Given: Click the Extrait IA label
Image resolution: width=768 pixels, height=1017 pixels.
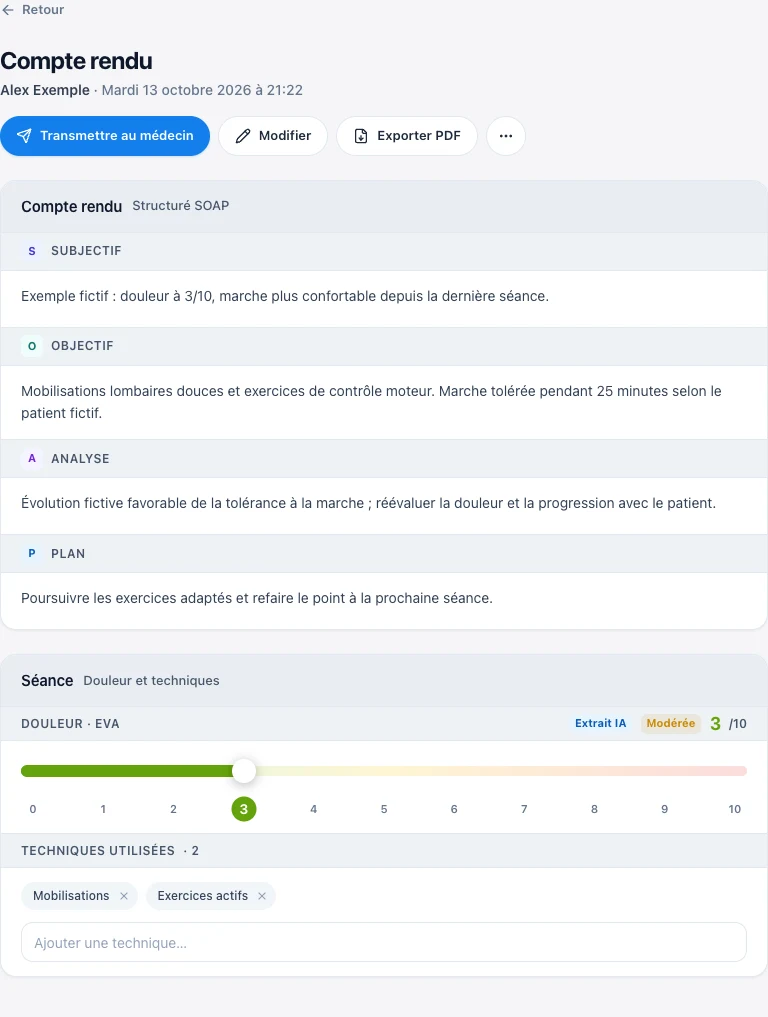Looking at the screenshot, I should (x=601, y=723).
